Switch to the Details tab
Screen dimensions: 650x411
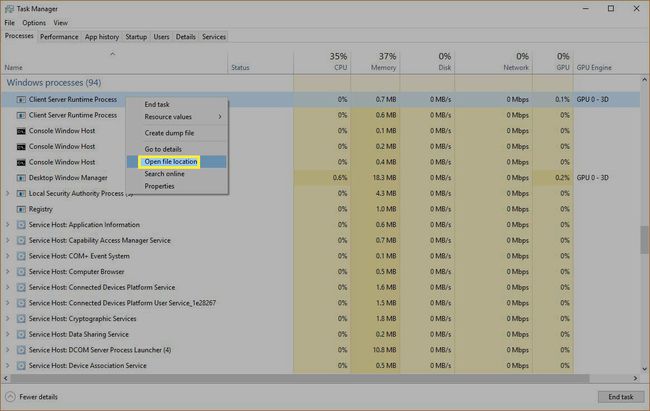[x=186, y=37]
